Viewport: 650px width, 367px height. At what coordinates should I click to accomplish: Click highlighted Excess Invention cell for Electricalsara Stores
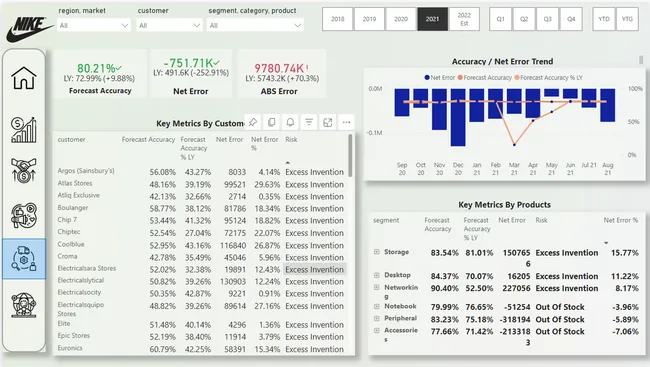[x=315, y=270]
